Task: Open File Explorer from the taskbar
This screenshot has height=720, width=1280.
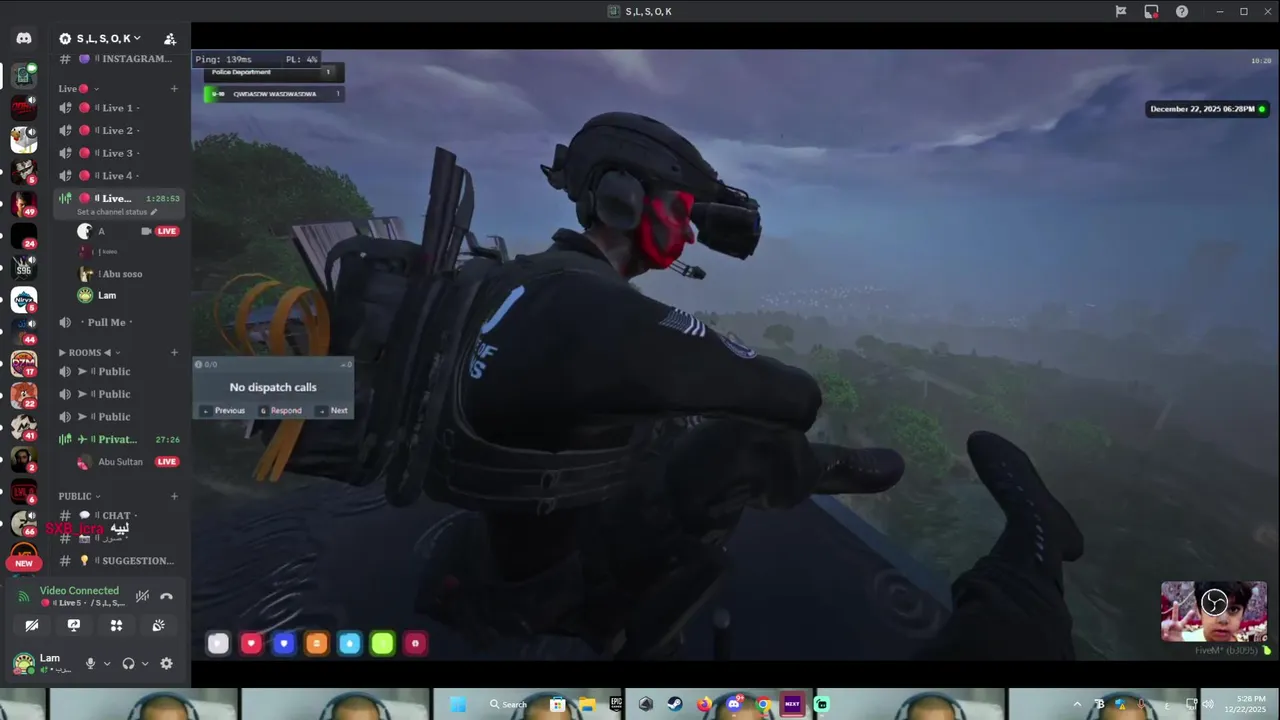Action: pyautogui.click(x=587, y=704)
